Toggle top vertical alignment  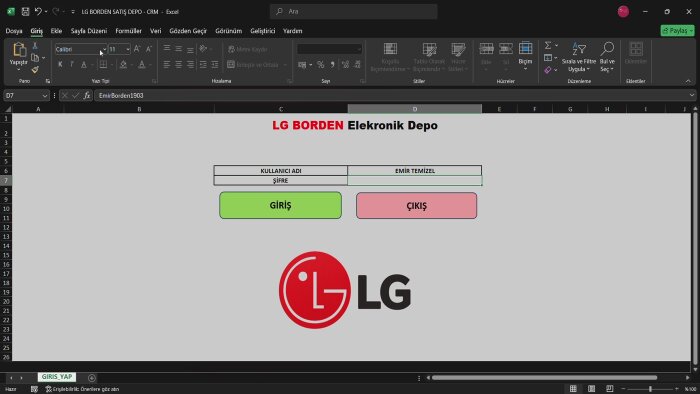coord(167,49)
